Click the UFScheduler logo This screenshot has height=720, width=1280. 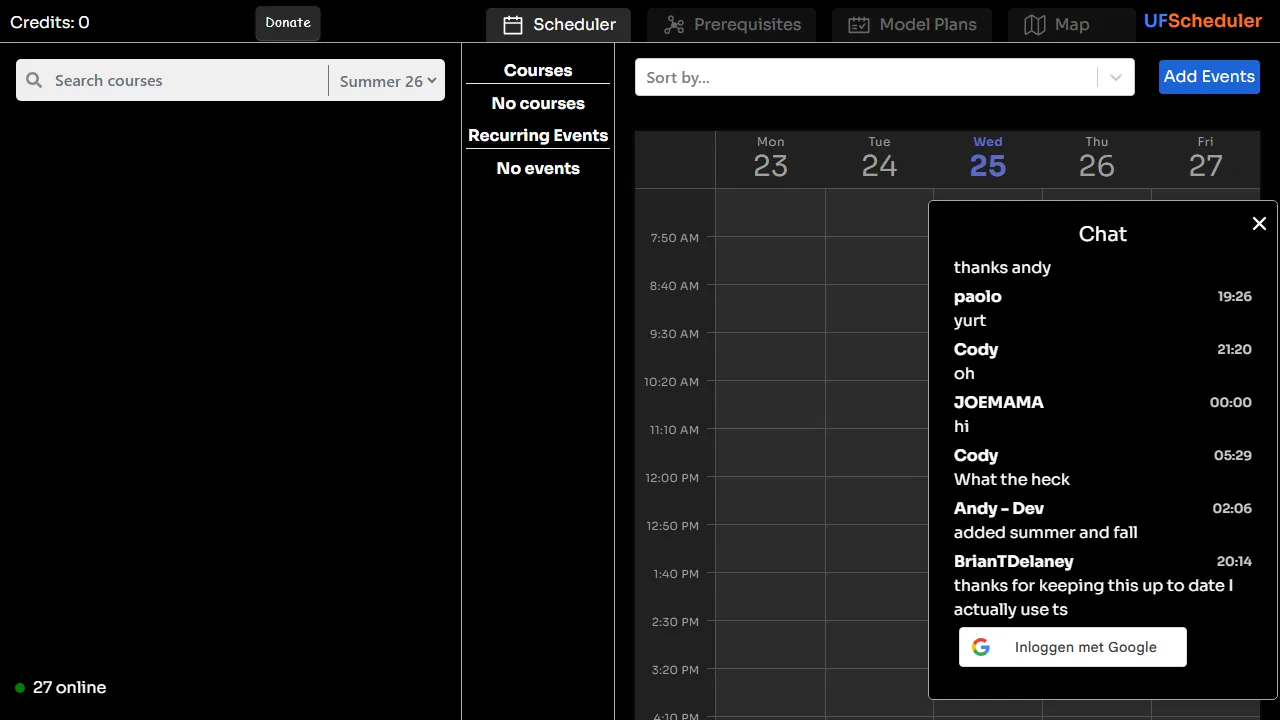point(1202,20)
